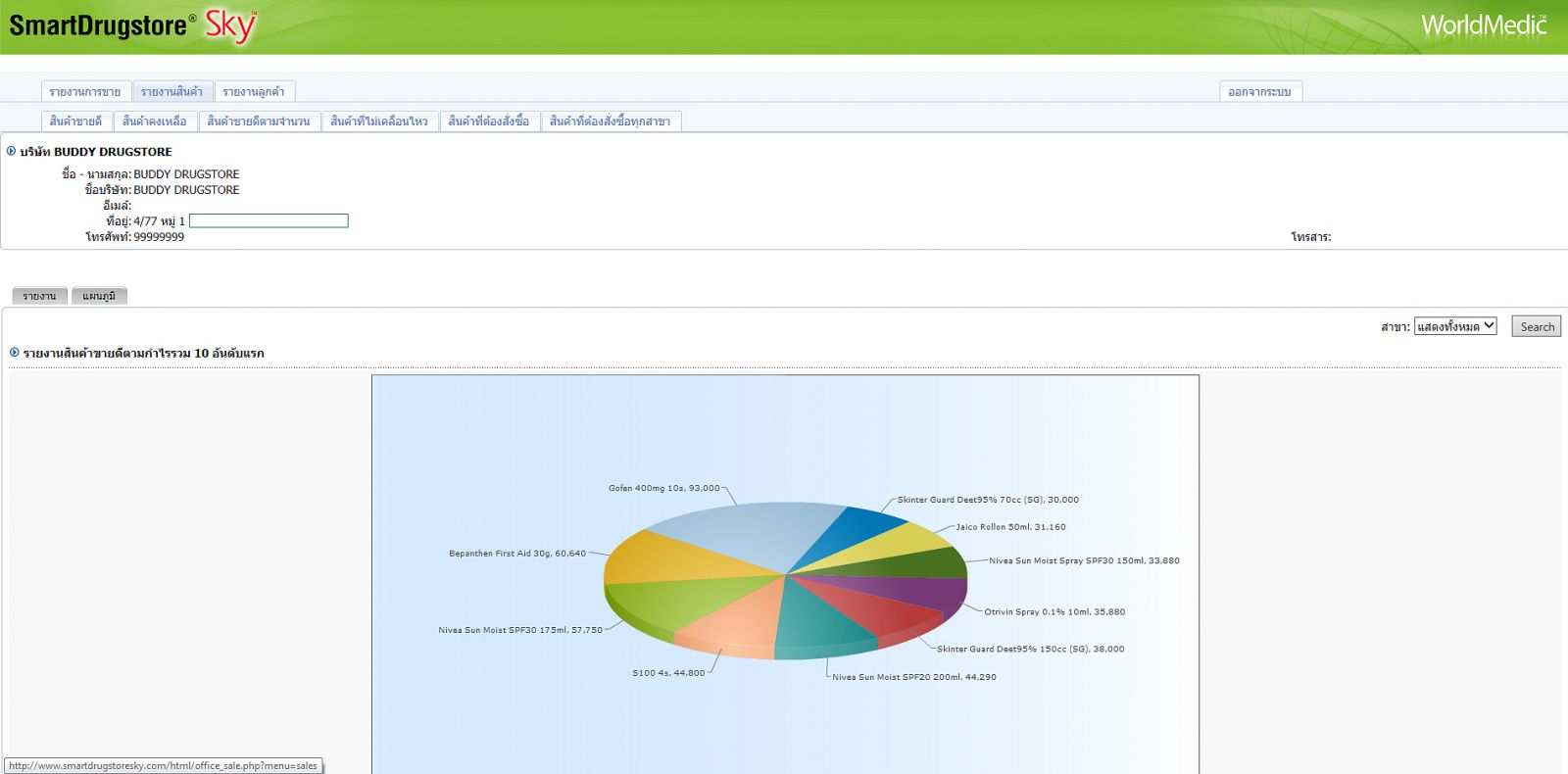1568x774 pixels.
Task: Click the label 'Bepanthen First Aid 30g, 60,640'
Action: pyautogui.click(x=517, y=554)
